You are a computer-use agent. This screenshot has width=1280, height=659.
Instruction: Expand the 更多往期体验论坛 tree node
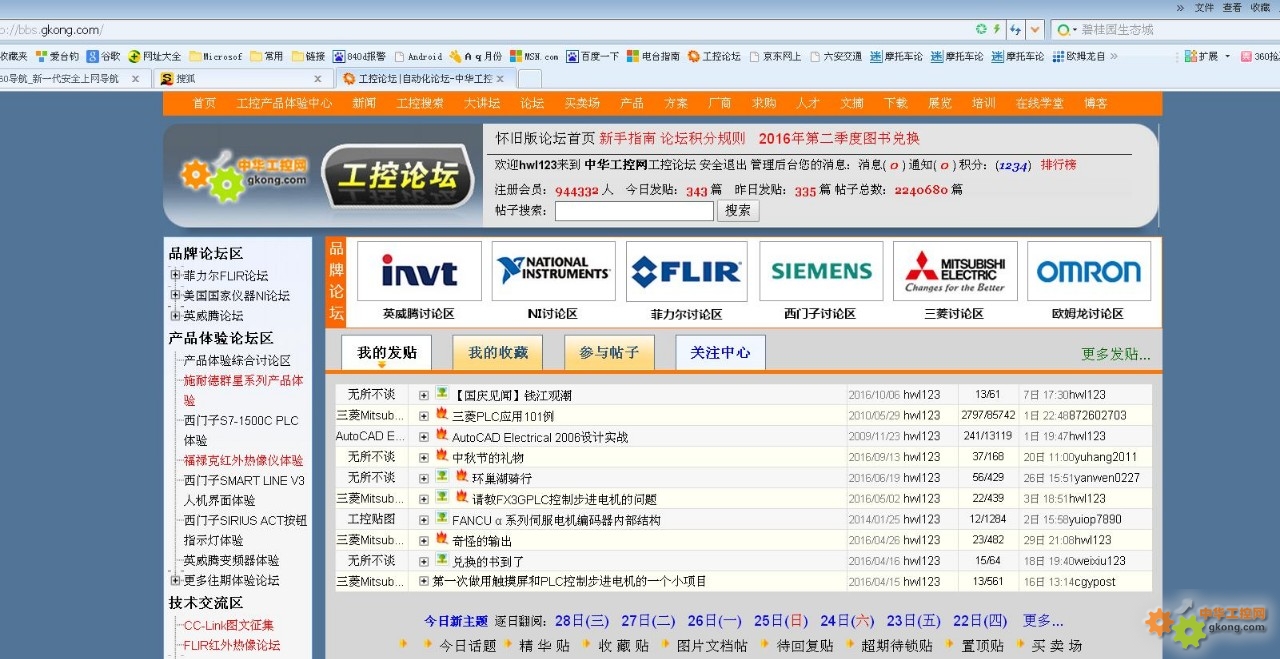(175, 580)
